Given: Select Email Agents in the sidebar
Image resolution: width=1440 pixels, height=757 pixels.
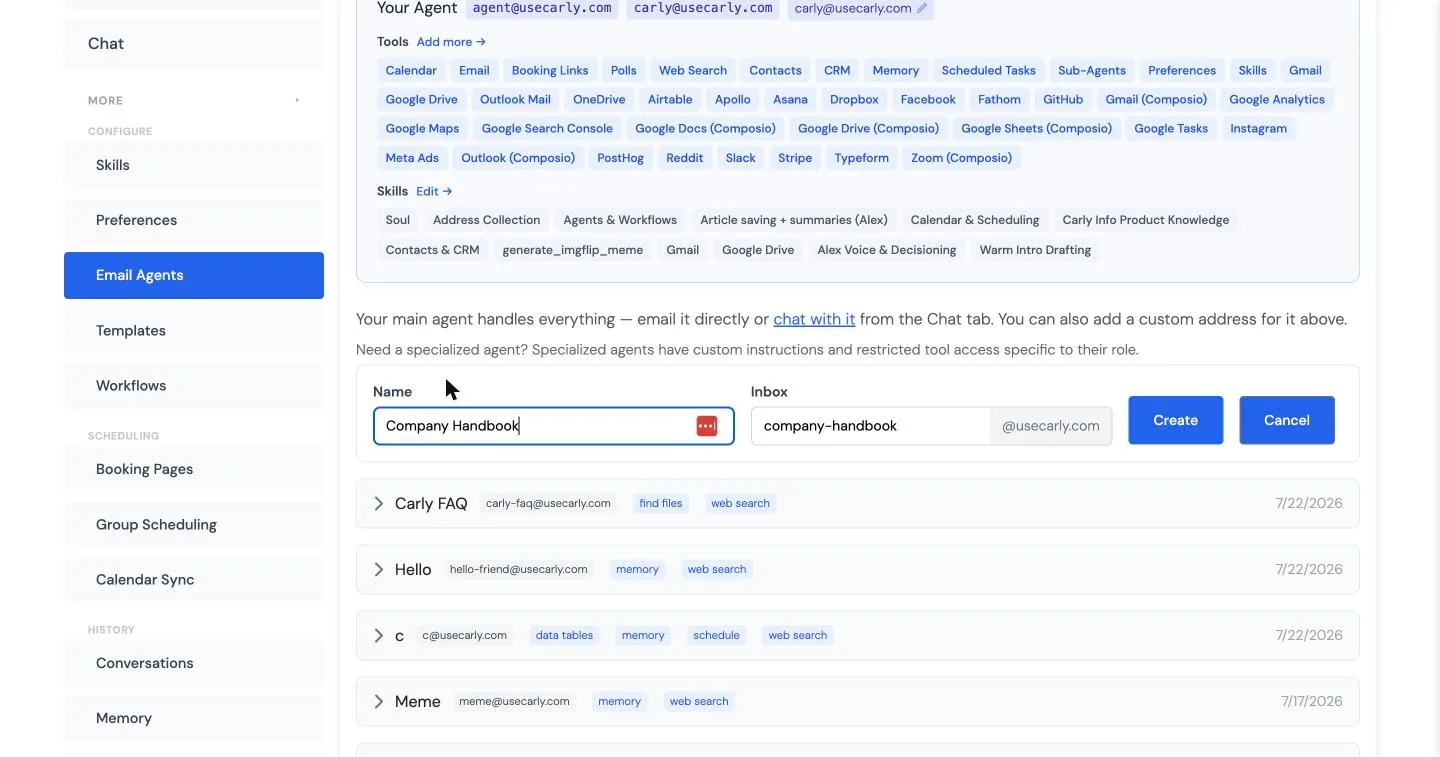Looking at the screenshot, I should [194, 275].
